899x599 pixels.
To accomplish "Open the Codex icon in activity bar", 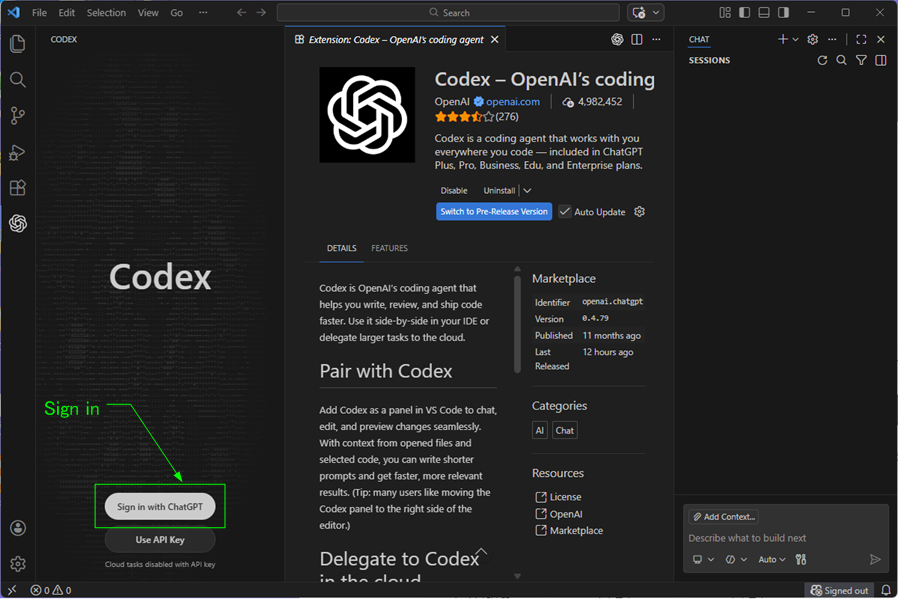I will 18,224.
